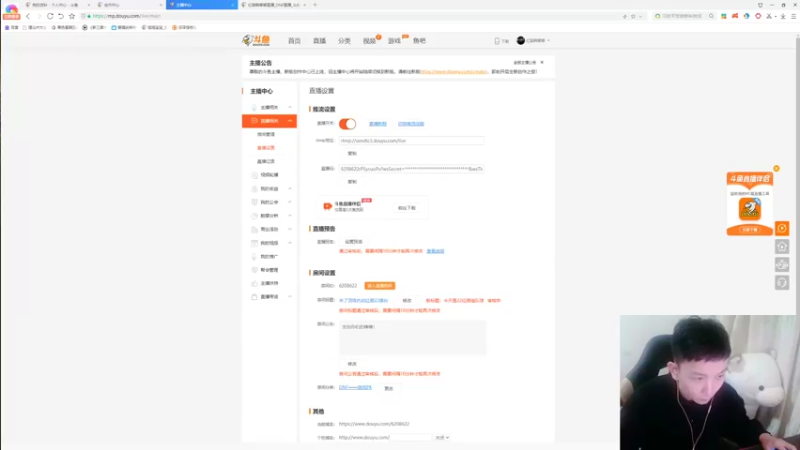Open 鱼吧 in the Douyu navigation

coord(419,41)
